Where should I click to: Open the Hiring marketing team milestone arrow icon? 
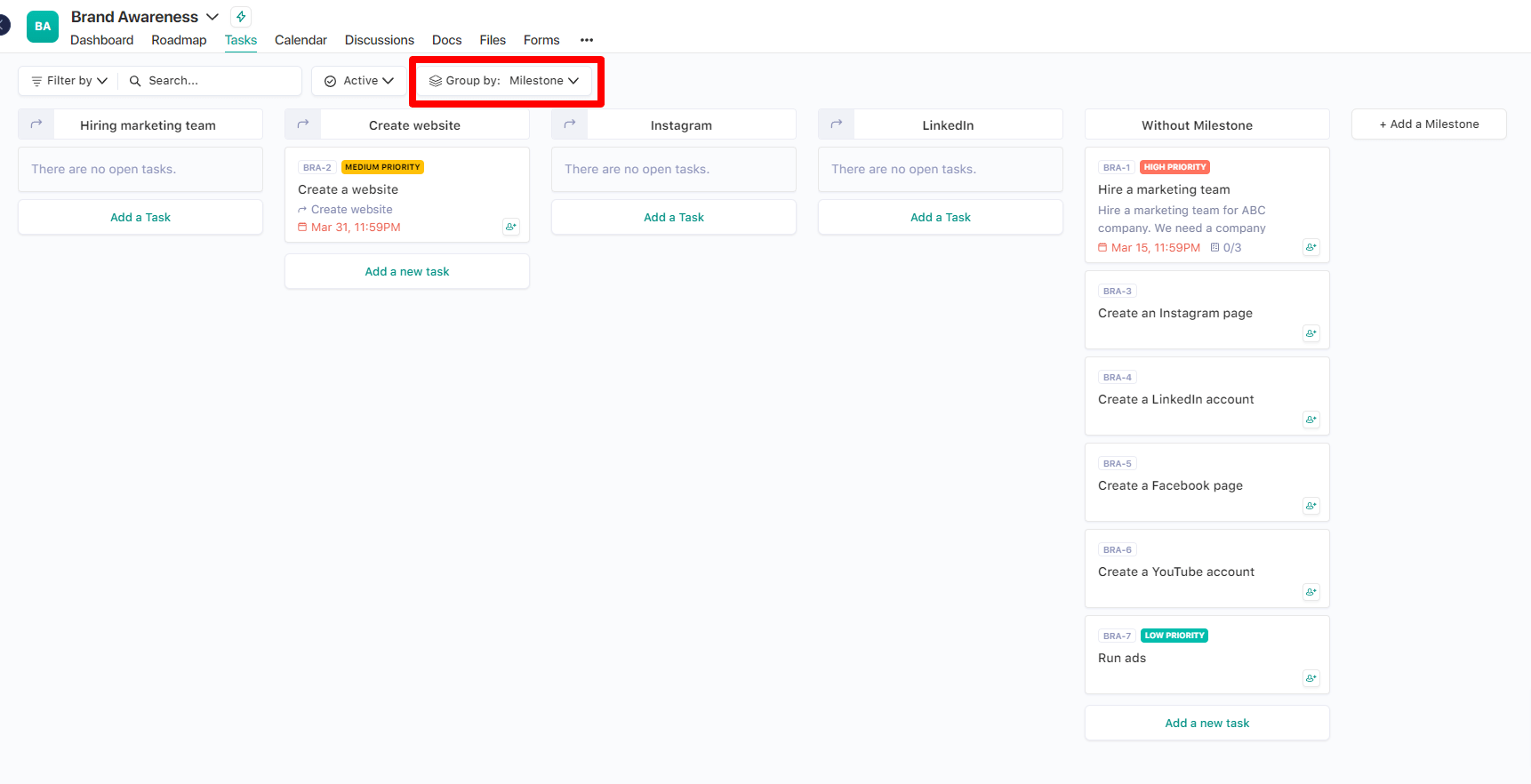click(36, 124)
